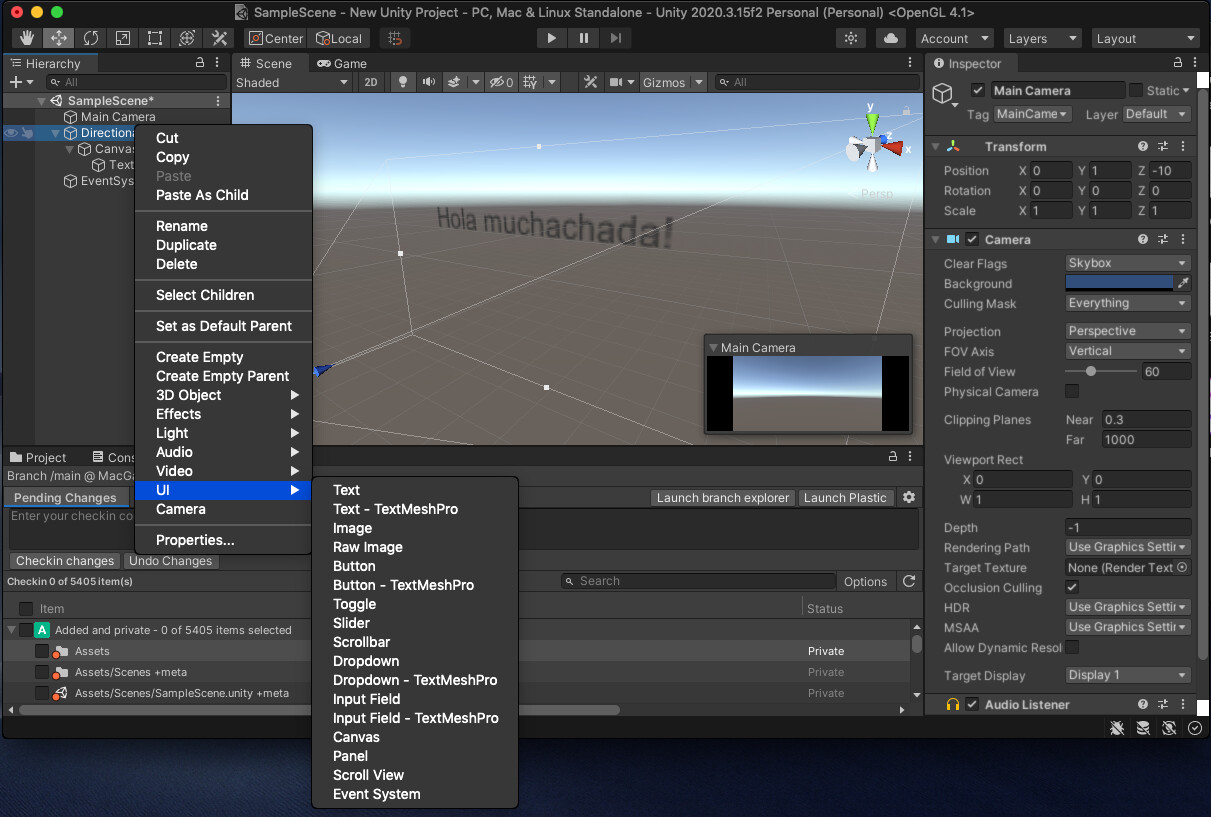Click the Launch Plastic button

(845, 497)
